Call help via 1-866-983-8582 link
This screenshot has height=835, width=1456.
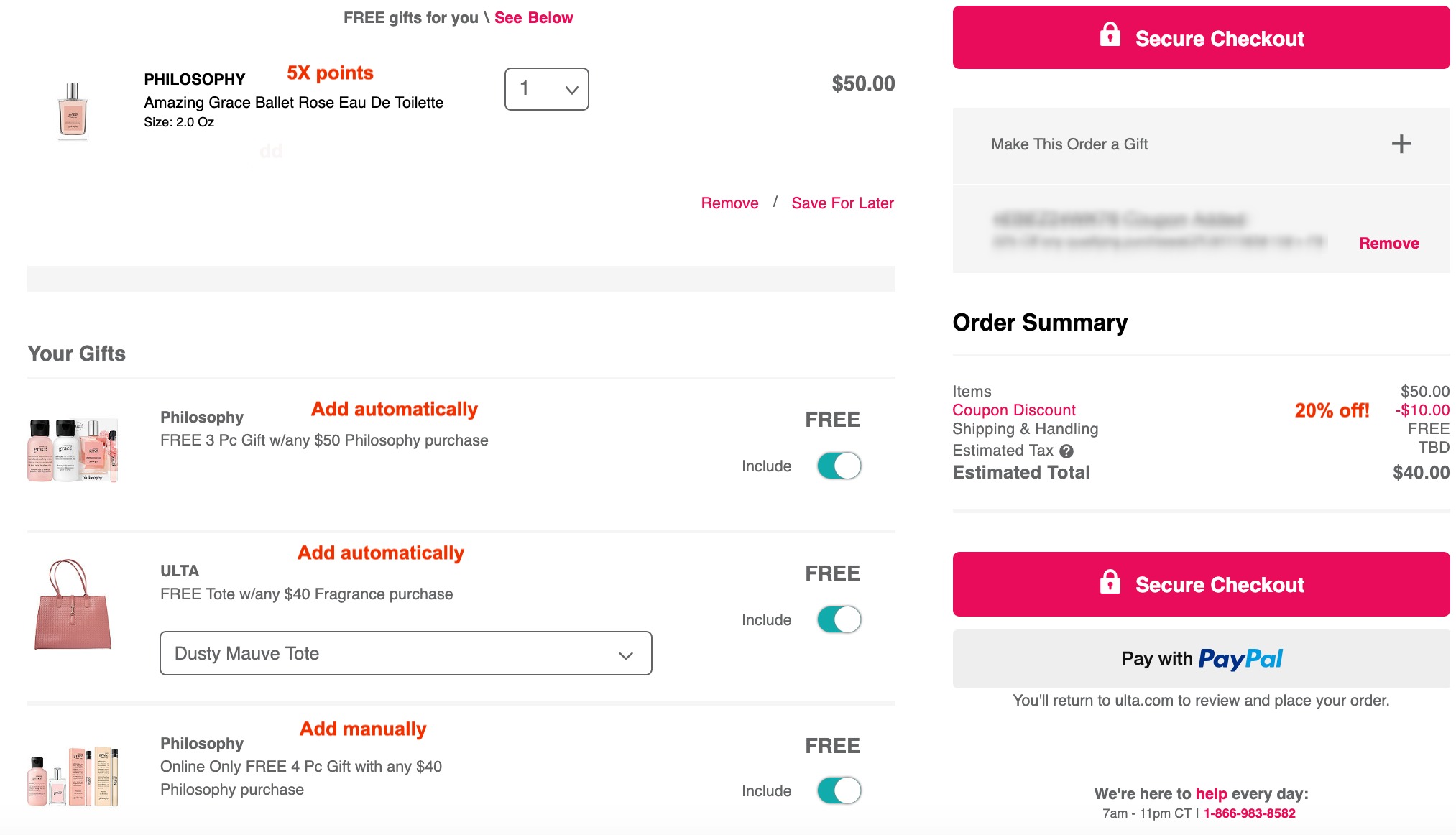[x=1249, y=813]
